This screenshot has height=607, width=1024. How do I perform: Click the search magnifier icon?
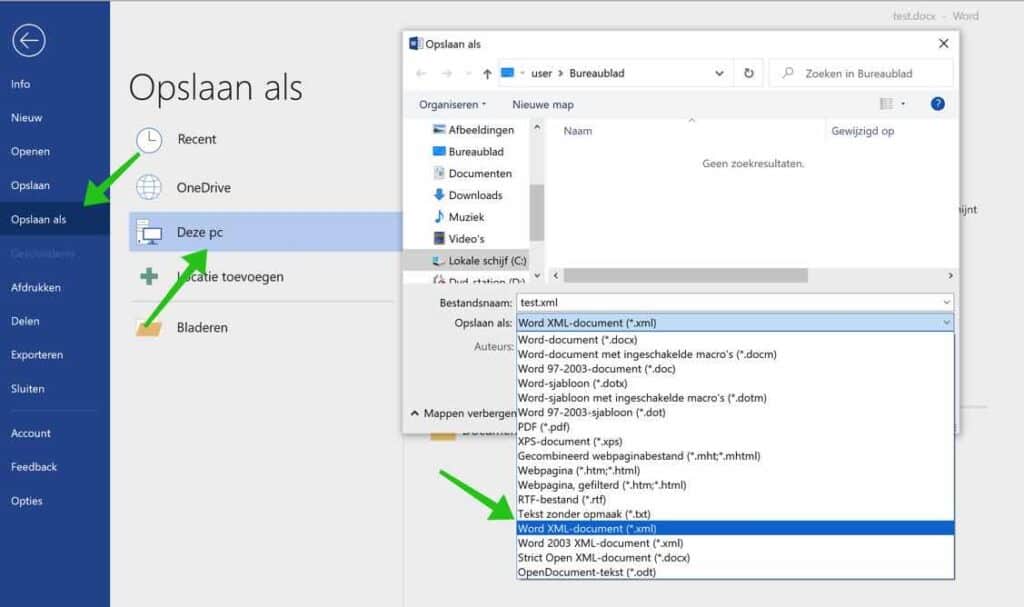(788, 73)
